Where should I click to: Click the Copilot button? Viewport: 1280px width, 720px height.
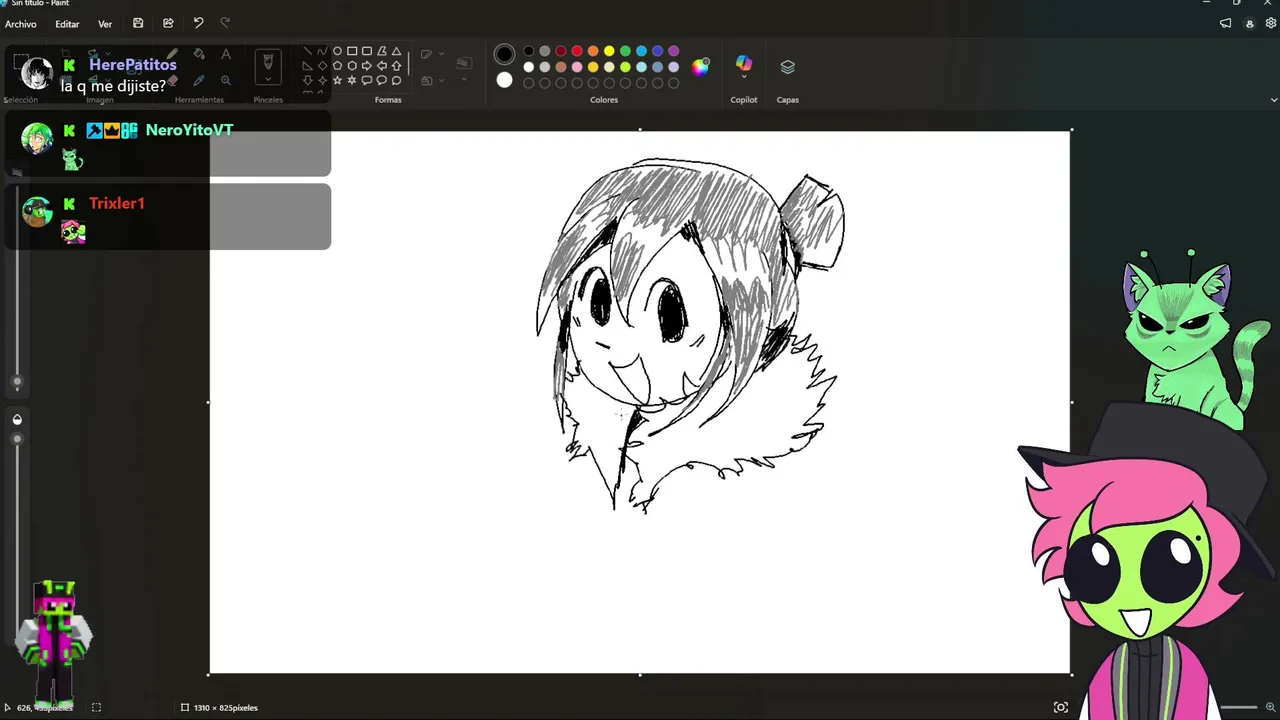click(744, 63)
